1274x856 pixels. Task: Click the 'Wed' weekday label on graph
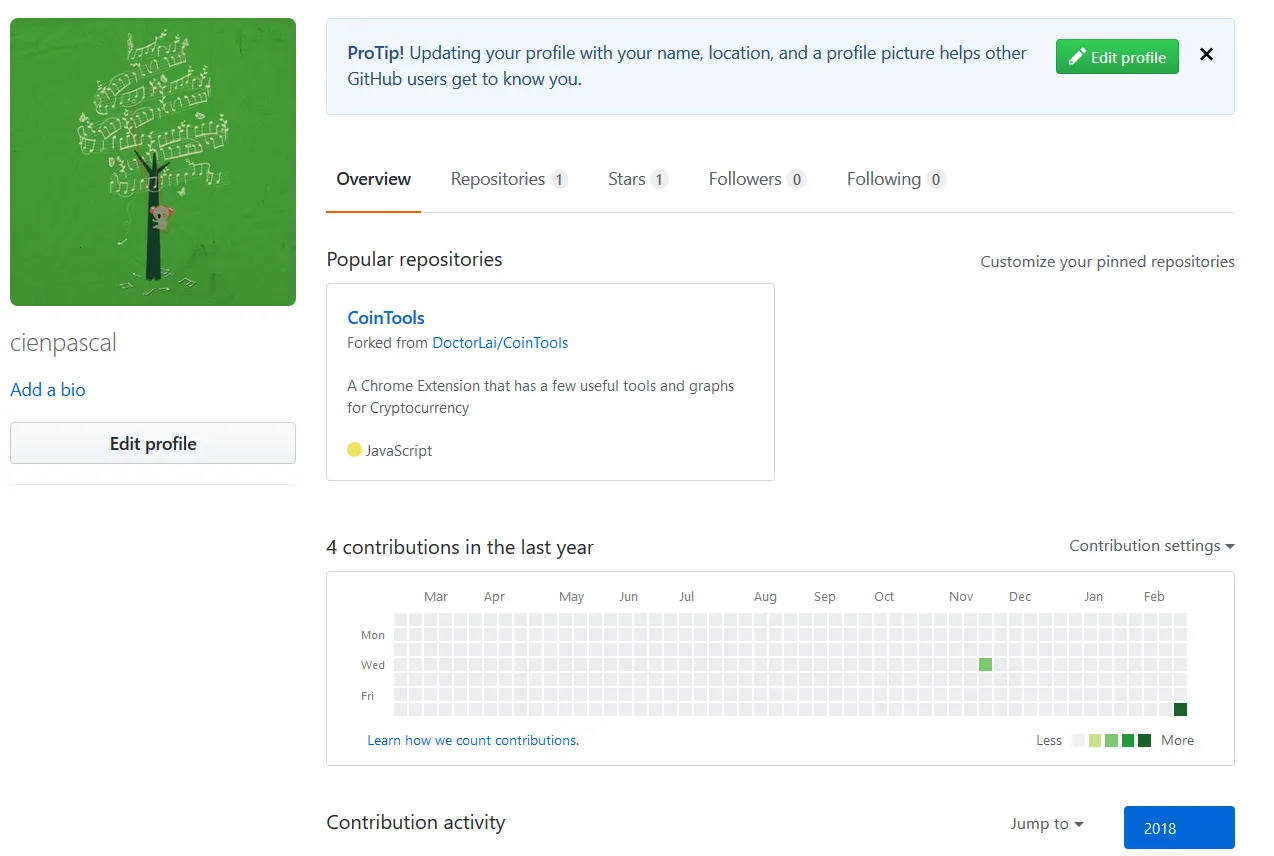click(373, 665)
